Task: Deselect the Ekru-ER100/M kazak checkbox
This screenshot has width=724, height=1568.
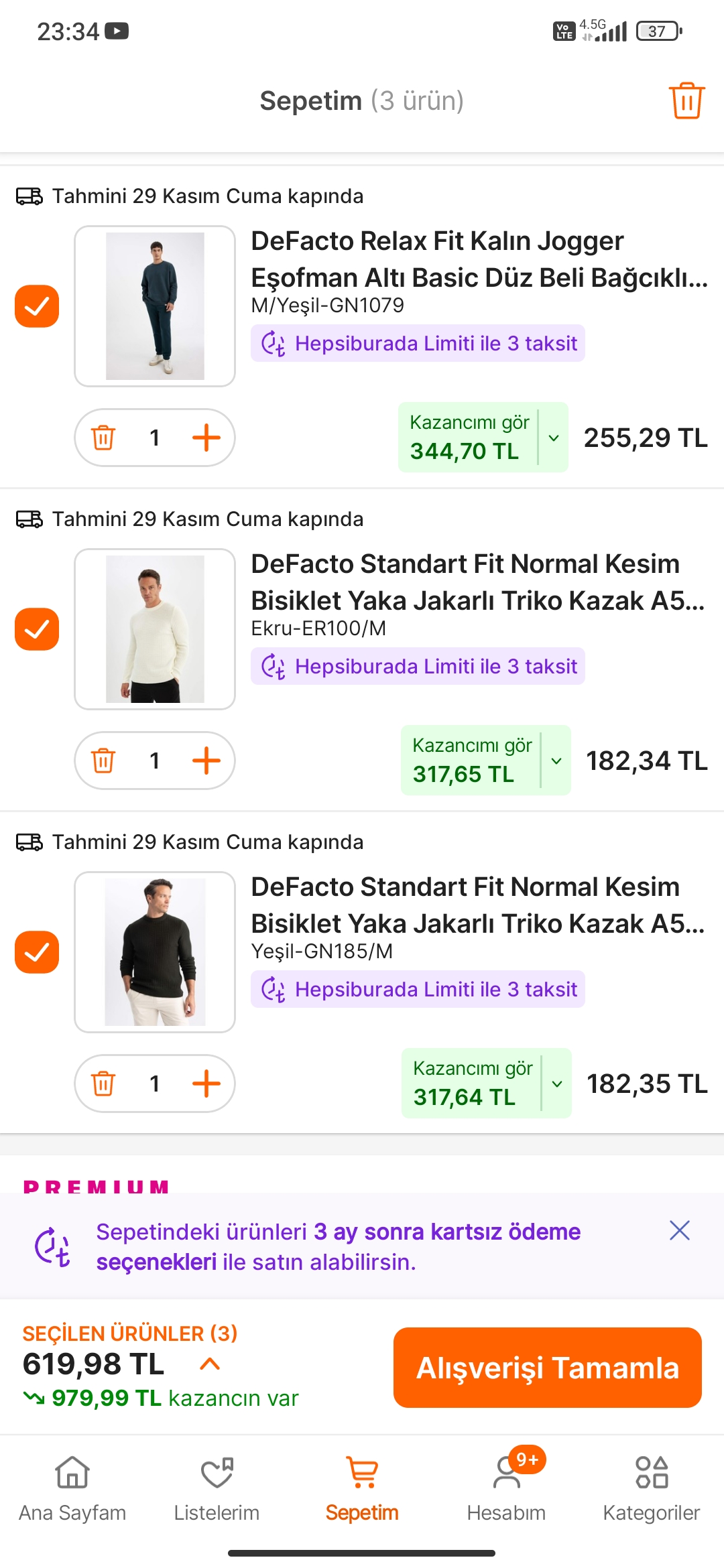Action: pyautogui.click(x=37, y=629)
